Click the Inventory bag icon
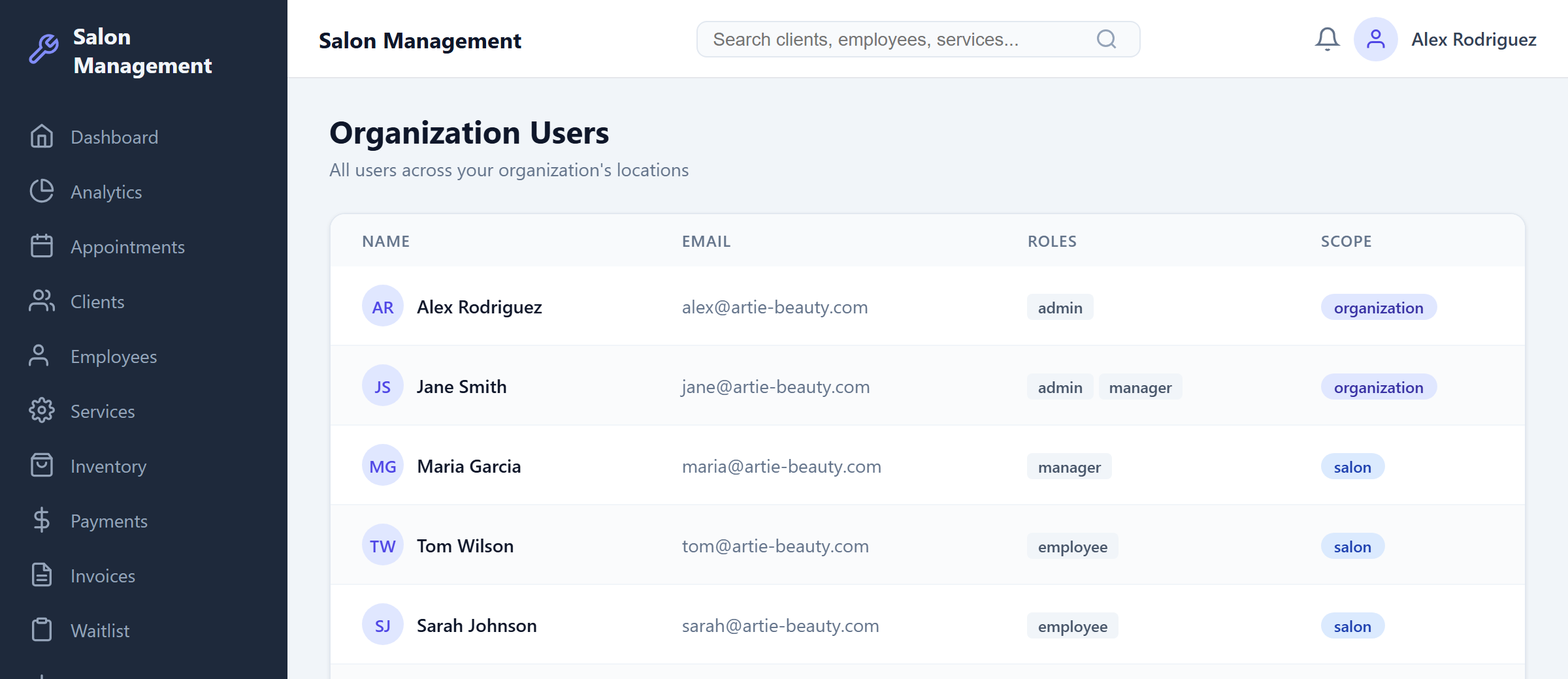Viewport: 1568px width, 679px height. point(41,466)
